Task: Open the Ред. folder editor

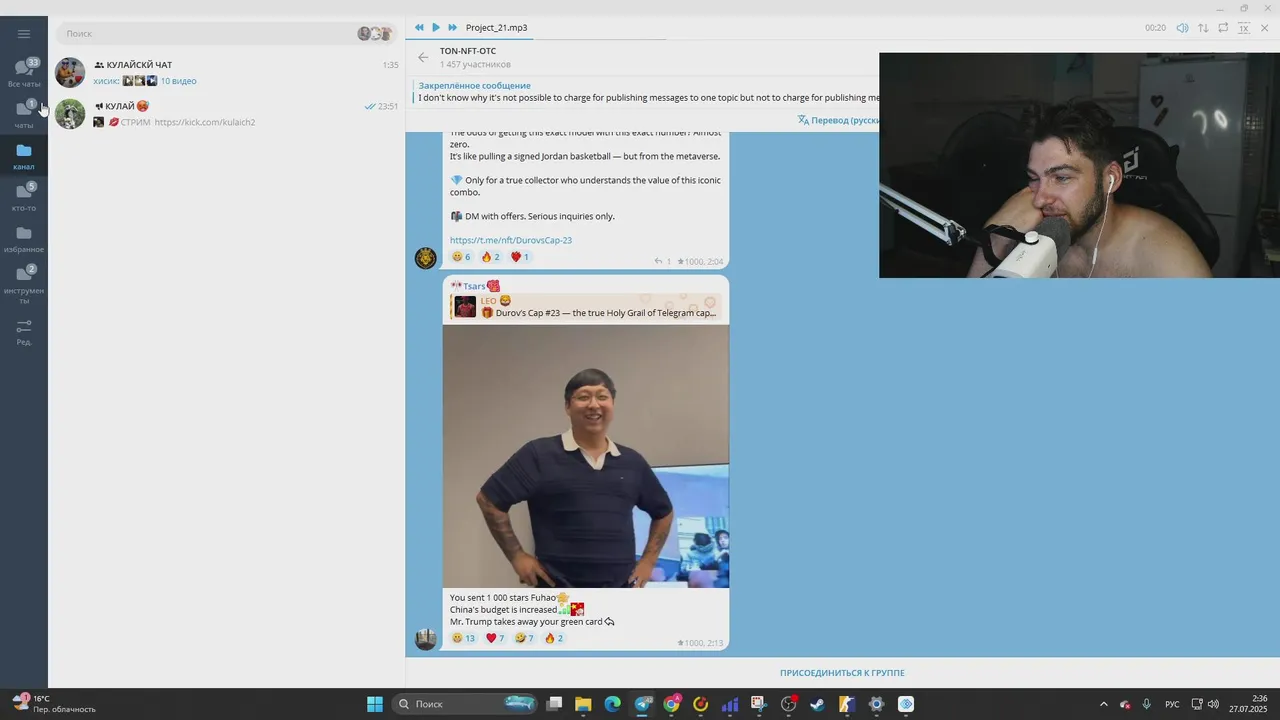Action: pyautogui.click(x=24, y=332)
